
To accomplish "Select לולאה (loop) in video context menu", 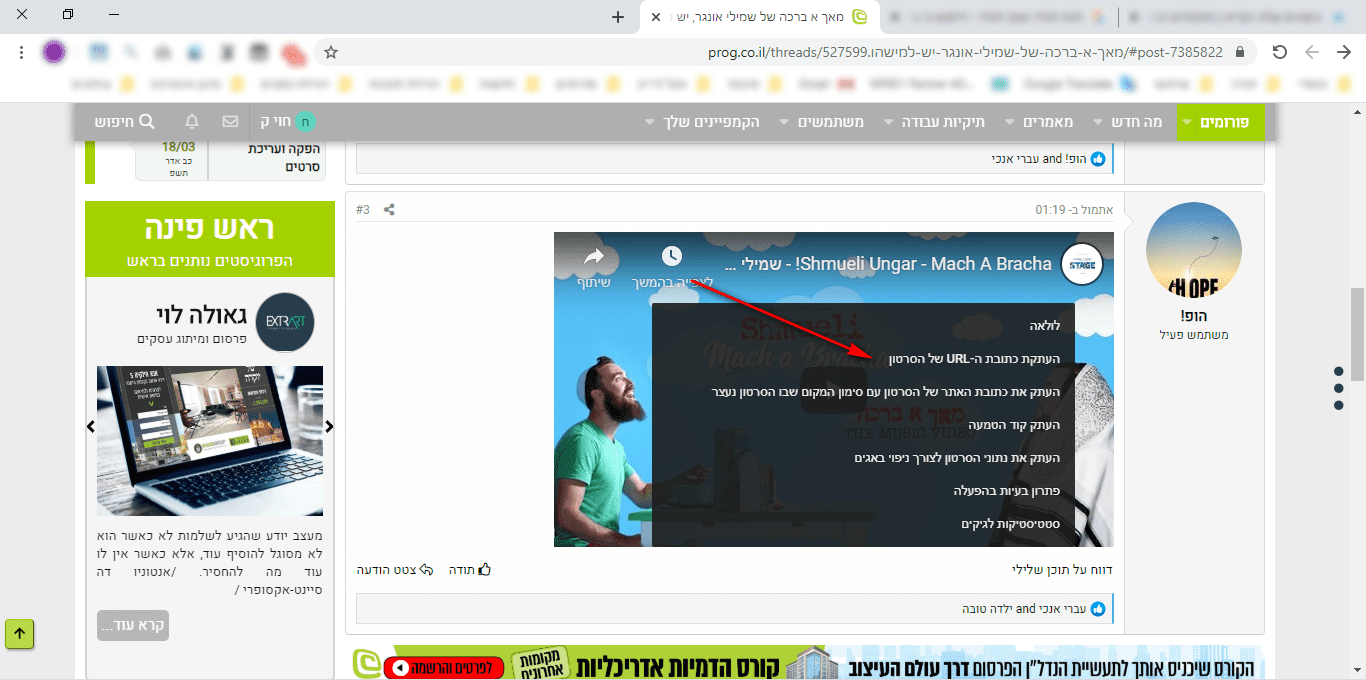I will pos(1044,325).
